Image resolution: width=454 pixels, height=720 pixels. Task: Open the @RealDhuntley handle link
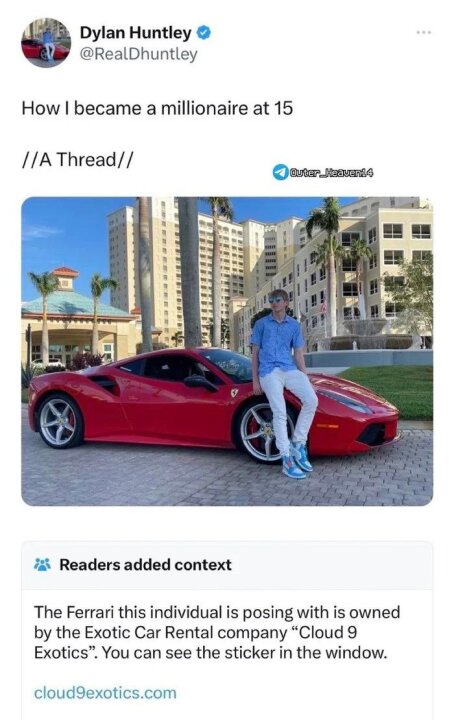138,54
